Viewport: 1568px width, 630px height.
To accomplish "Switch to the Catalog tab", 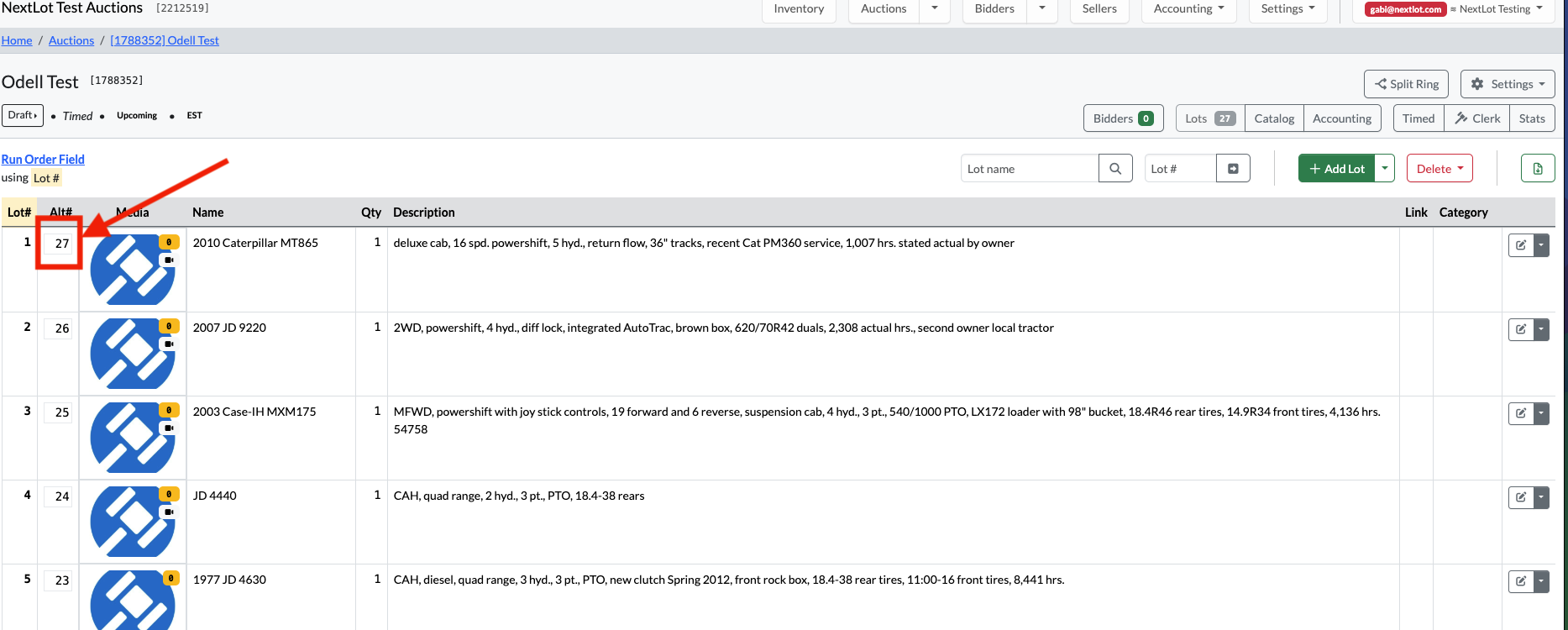I will (x=1274, y=118).
